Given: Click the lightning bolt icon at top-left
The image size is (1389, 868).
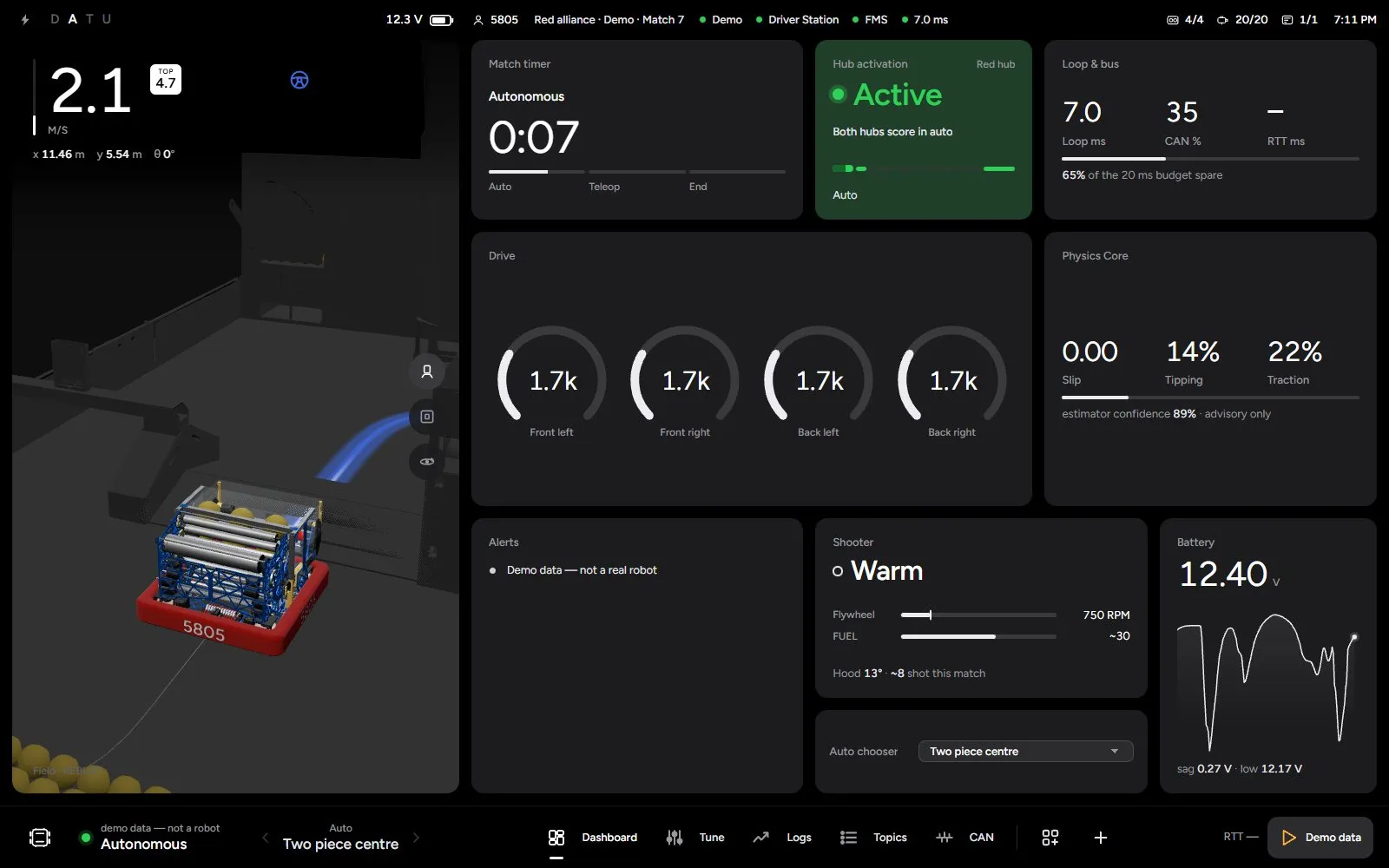Looking at the screenshot, I should pos(25,19).
